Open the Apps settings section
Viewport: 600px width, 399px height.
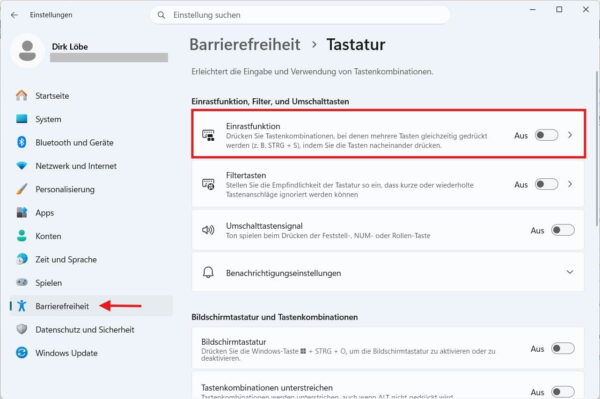click(x=91, y=212)
